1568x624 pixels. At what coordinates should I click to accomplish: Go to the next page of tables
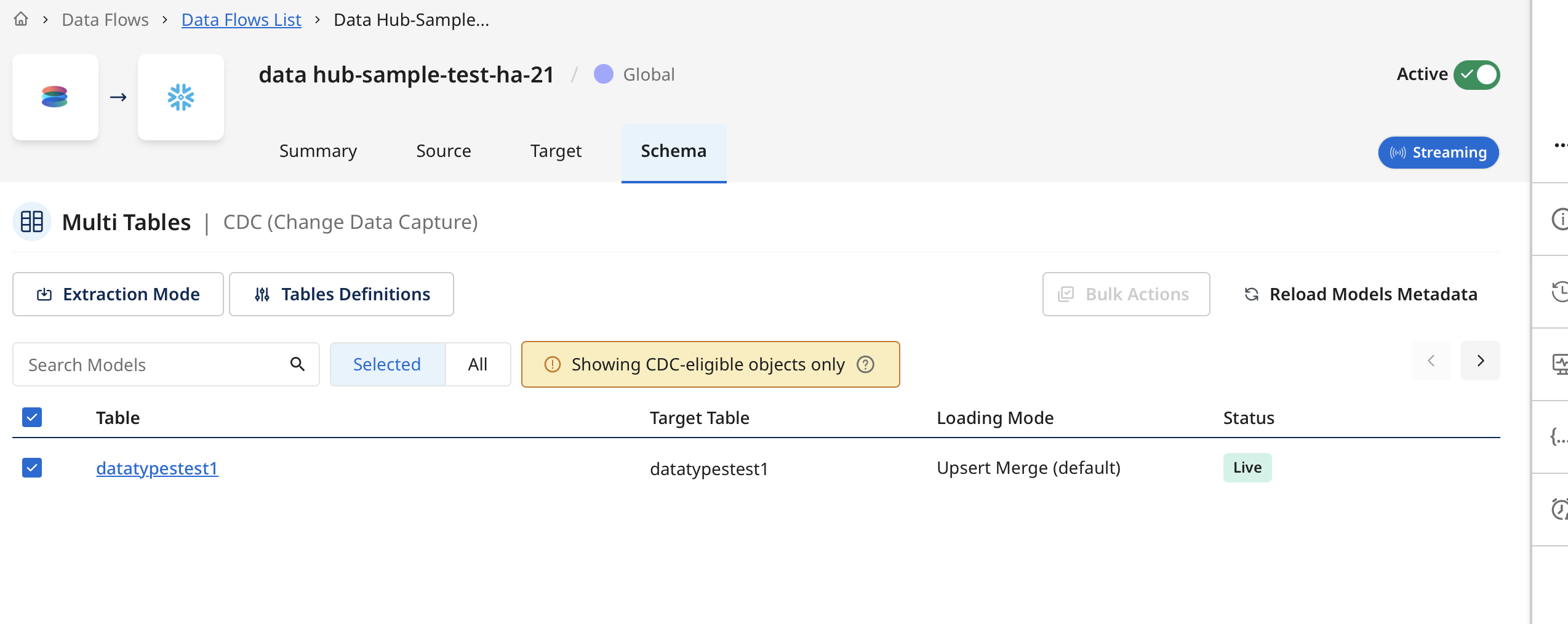click(x=1481, y=361)
